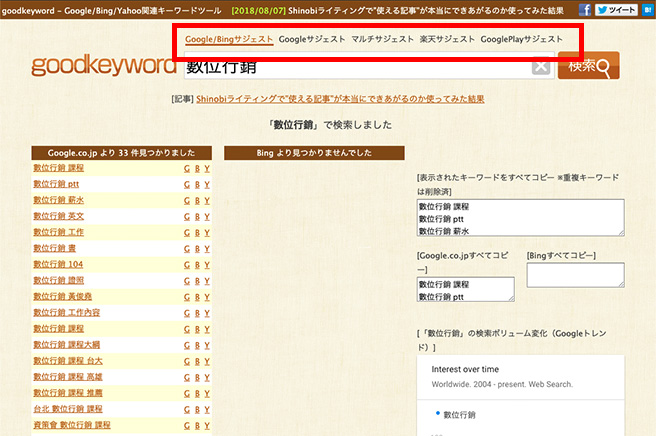Switch to the 楽天サジェスト tab
This screenshot has width=656, height=436.
[447, 39]
